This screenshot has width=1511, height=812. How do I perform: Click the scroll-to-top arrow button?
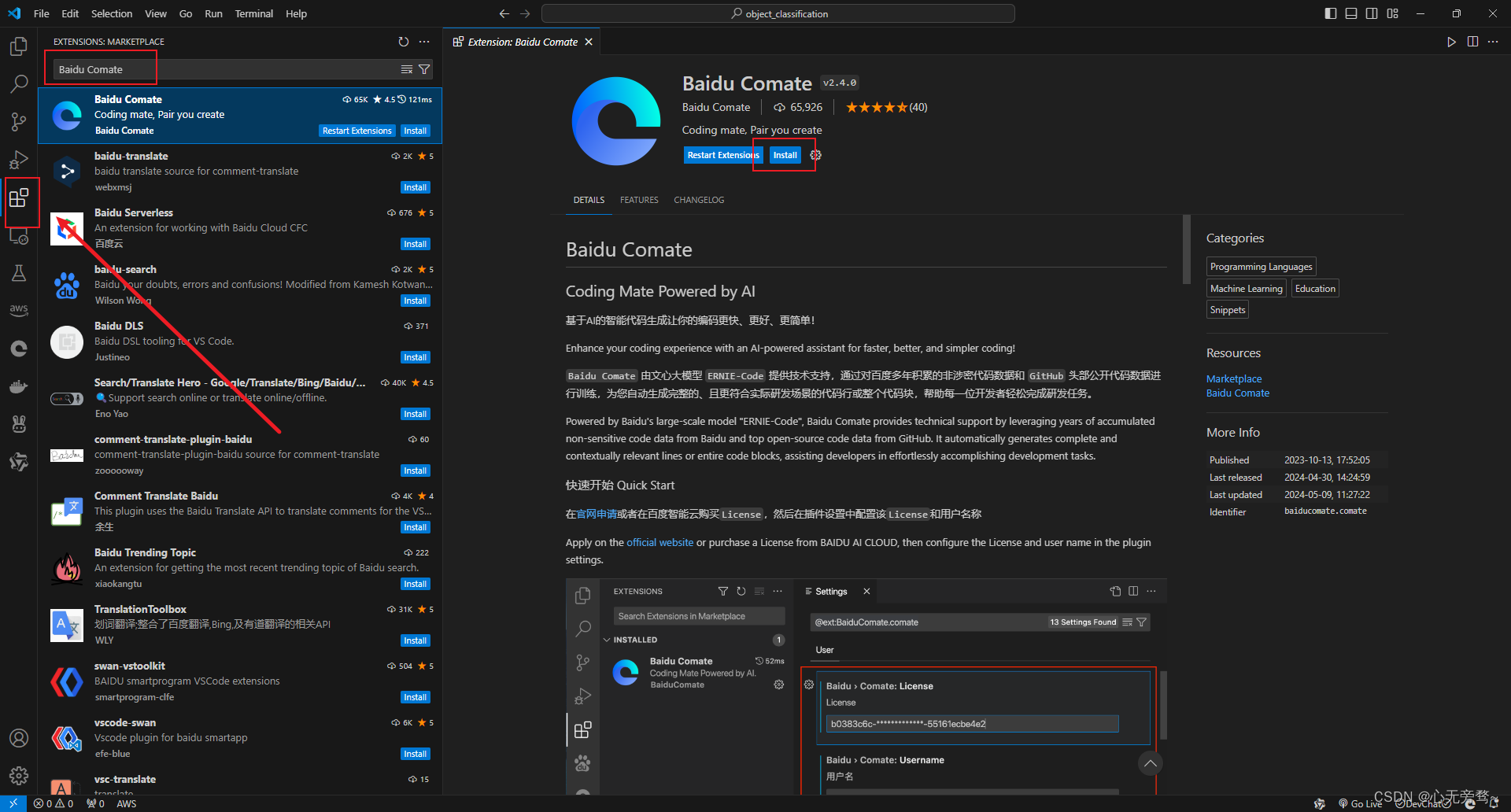pyautogui.click(x=1150, y=763)
